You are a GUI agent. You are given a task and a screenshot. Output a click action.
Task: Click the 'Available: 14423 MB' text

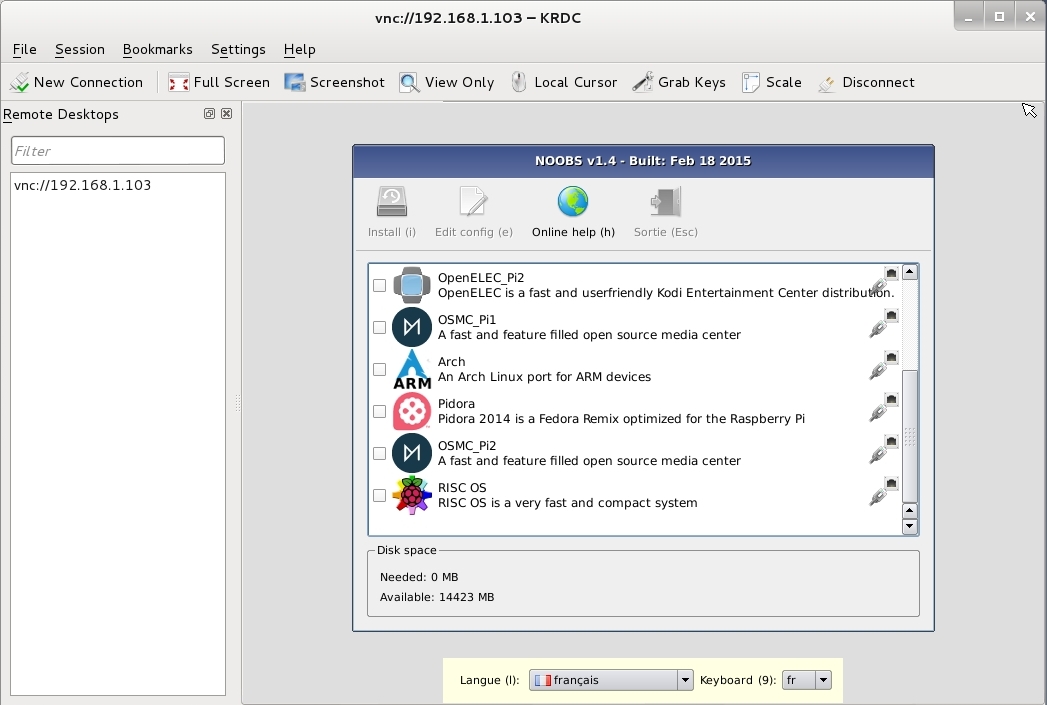click(x=437, y=597)
